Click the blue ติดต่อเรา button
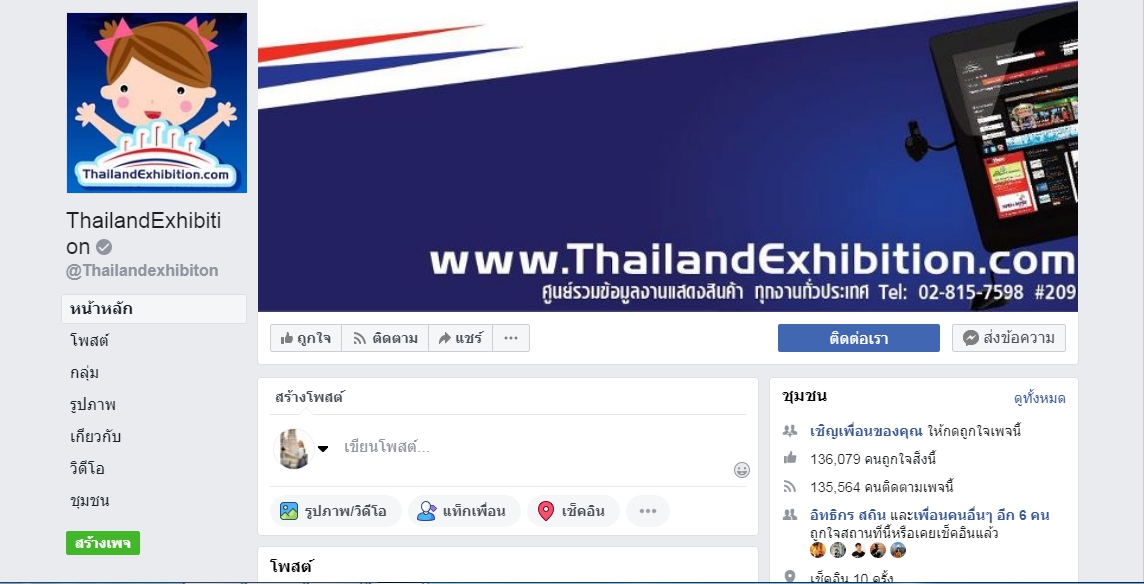 tap(859, 338)
